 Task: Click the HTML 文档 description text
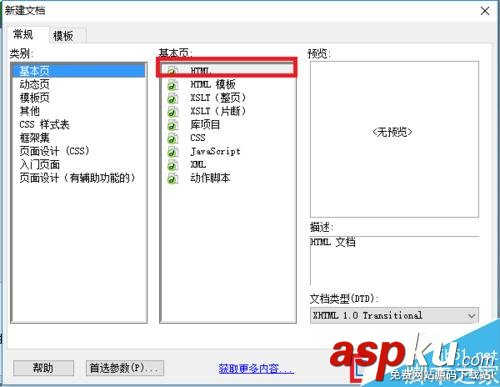[x=333, y=242]
